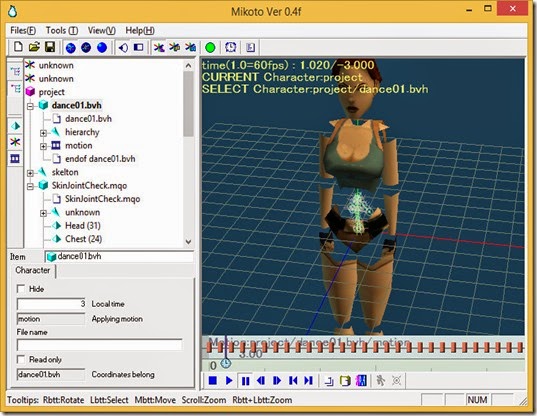537x416 pixels.
Task: Select the Chest (24) tree item
Action: 84,239
